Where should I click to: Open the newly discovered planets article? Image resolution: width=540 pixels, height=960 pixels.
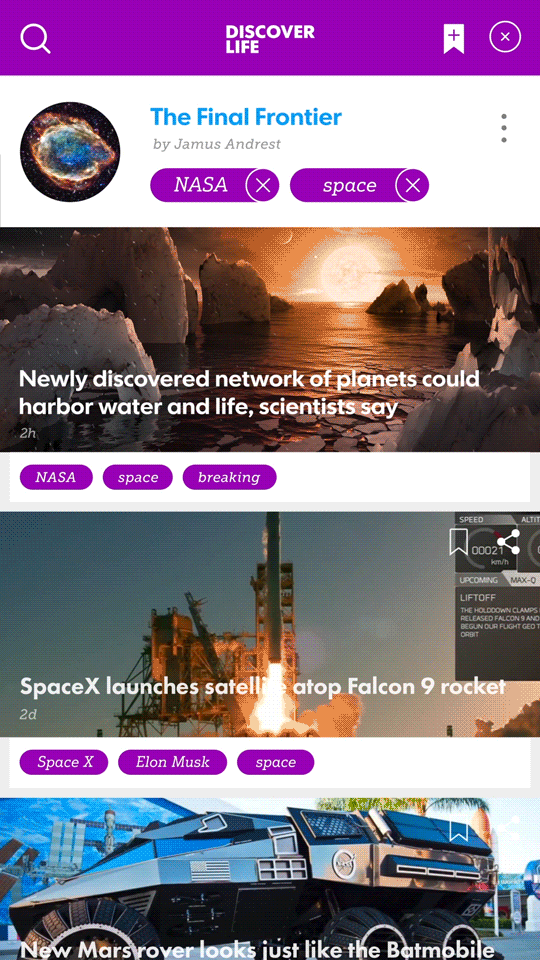(x=249, y=392)
